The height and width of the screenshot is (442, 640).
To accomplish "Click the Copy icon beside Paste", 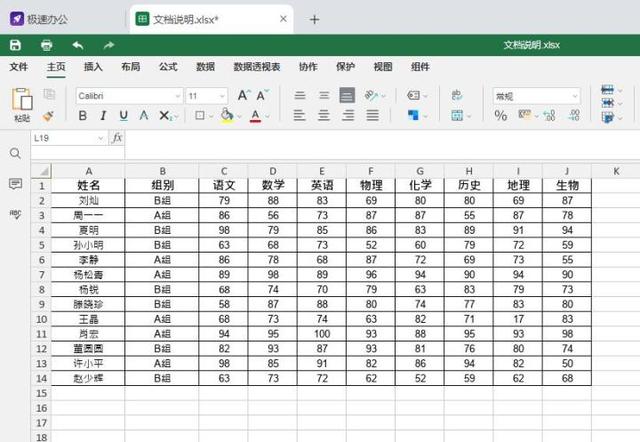I will coord(49,94).
